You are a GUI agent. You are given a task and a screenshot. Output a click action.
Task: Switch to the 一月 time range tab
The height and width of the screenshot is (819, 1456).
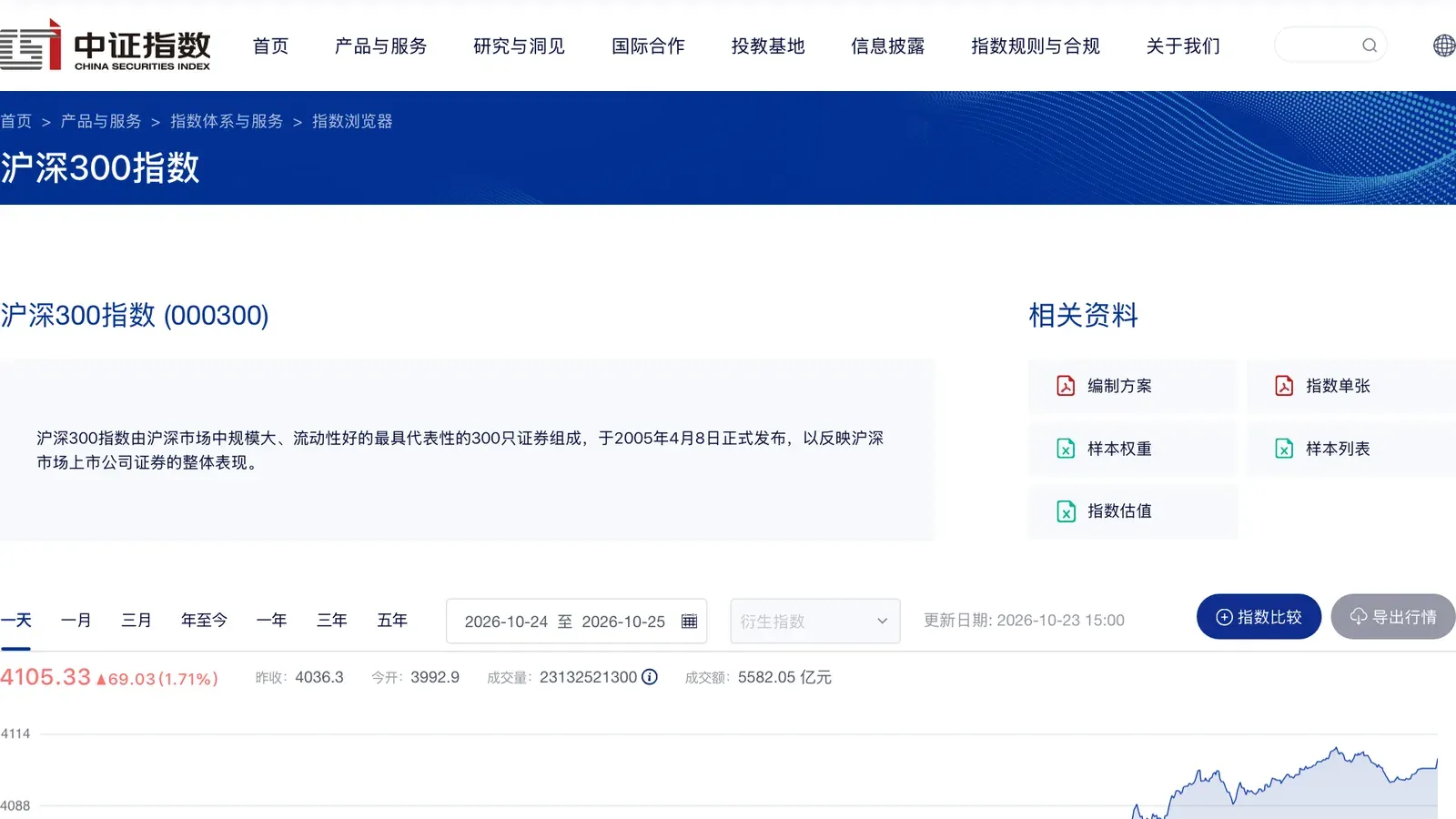click(76, 620)
